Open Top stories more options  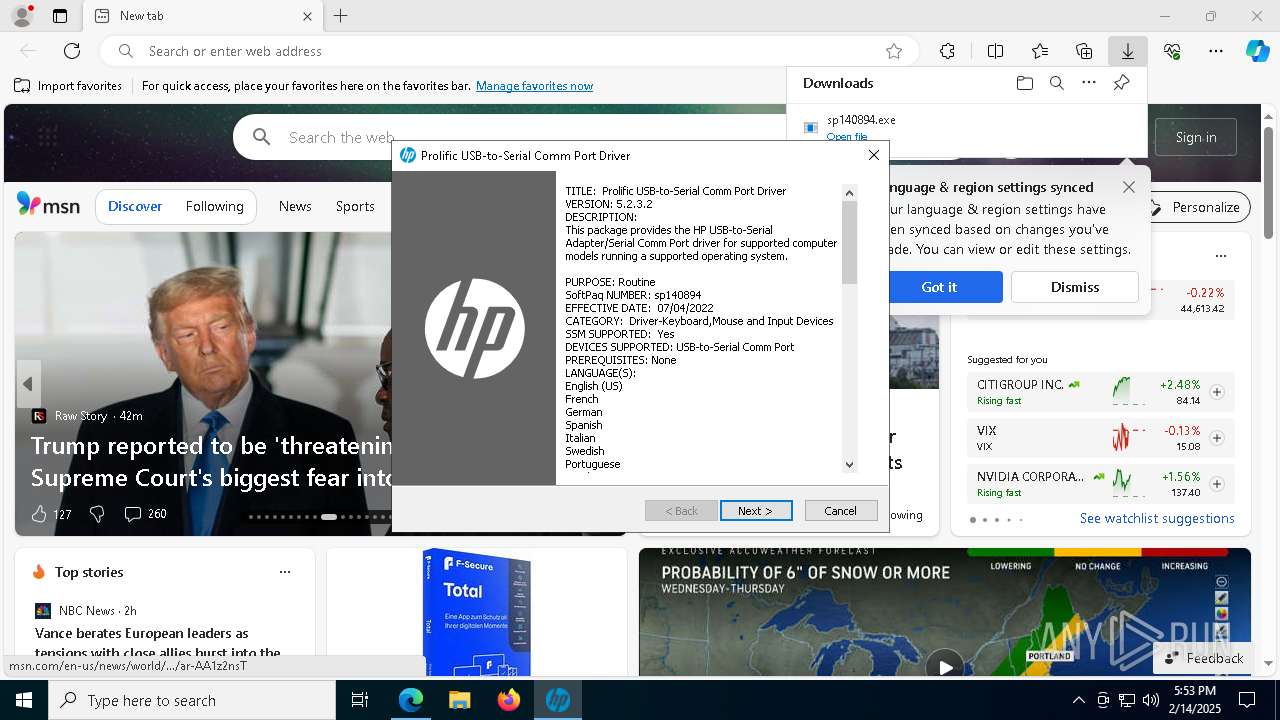tap(285, 572)
